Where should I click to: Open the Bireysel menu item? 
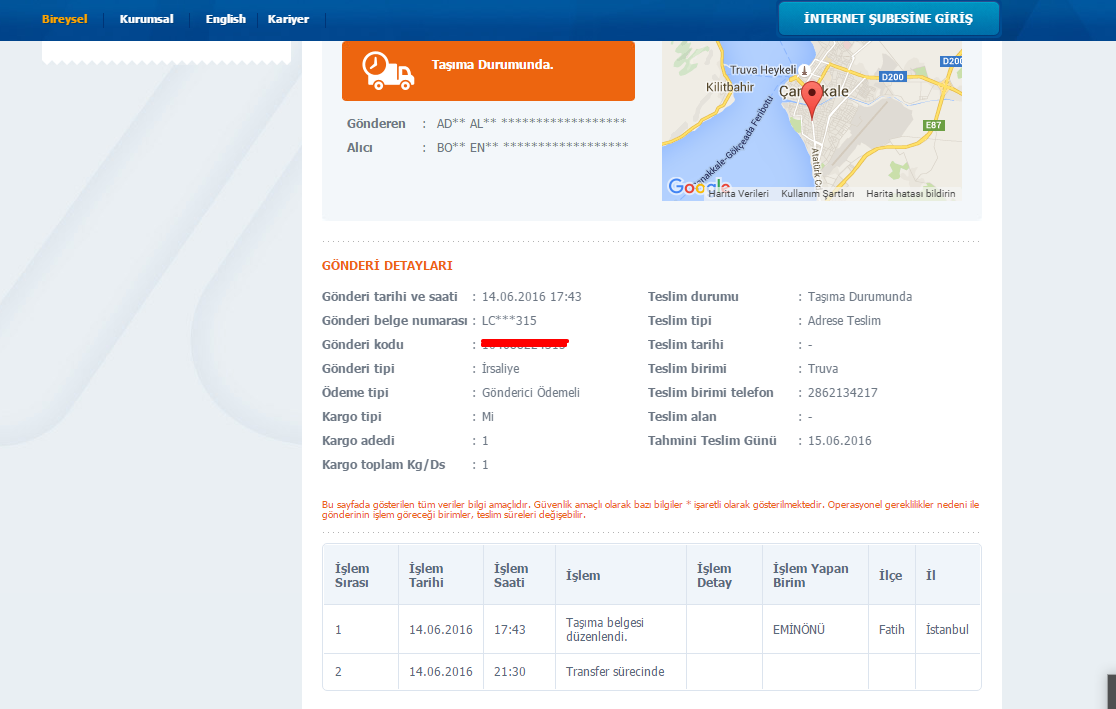[x=65, y=19]
